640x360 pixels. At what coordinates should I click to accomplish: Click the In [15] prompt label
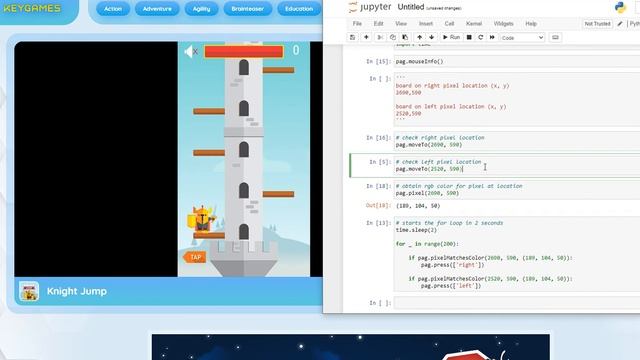click(x=378, y=61)
